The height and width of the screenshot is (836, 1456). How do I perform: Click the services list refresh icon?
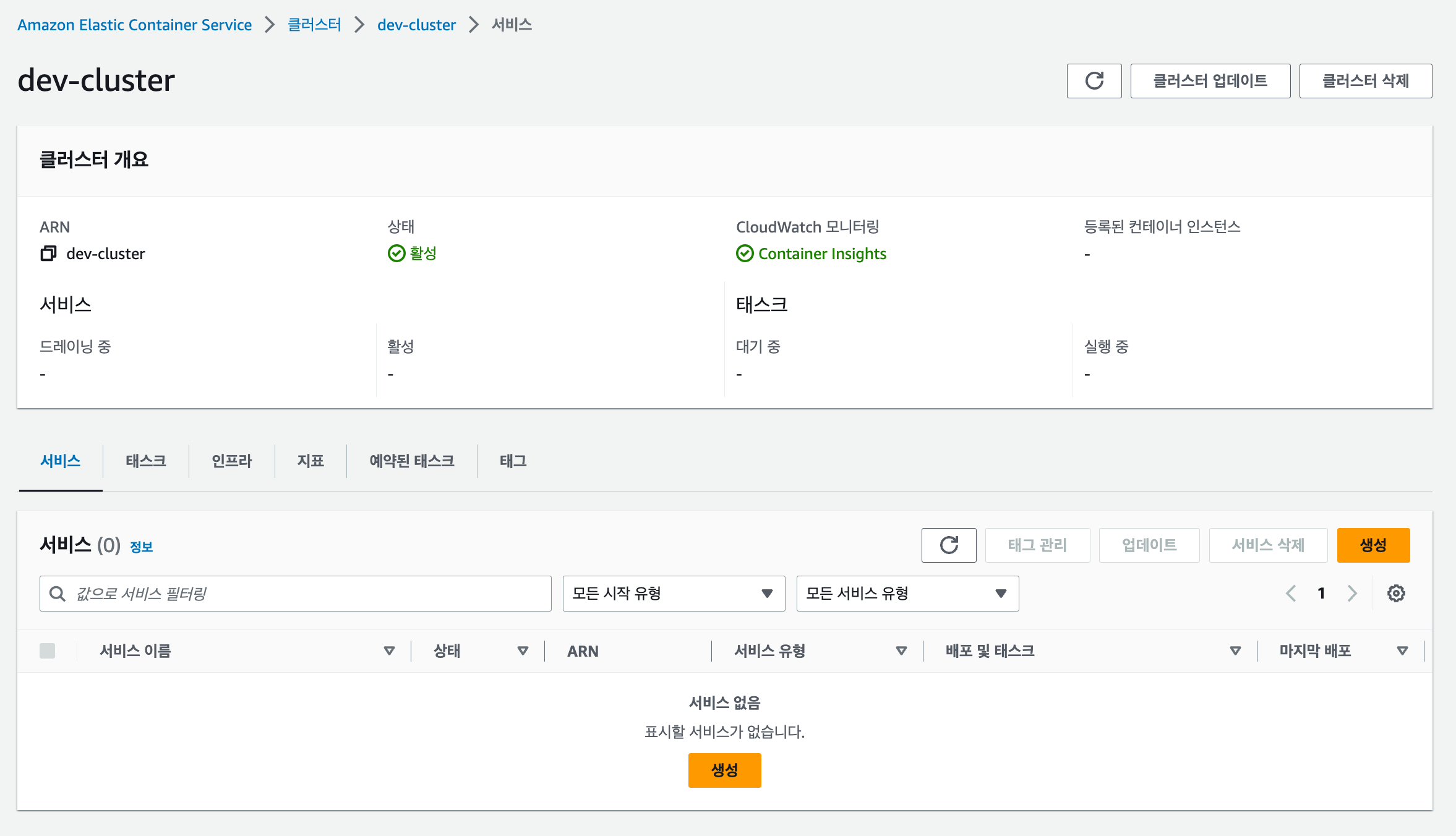coord(949,545)
